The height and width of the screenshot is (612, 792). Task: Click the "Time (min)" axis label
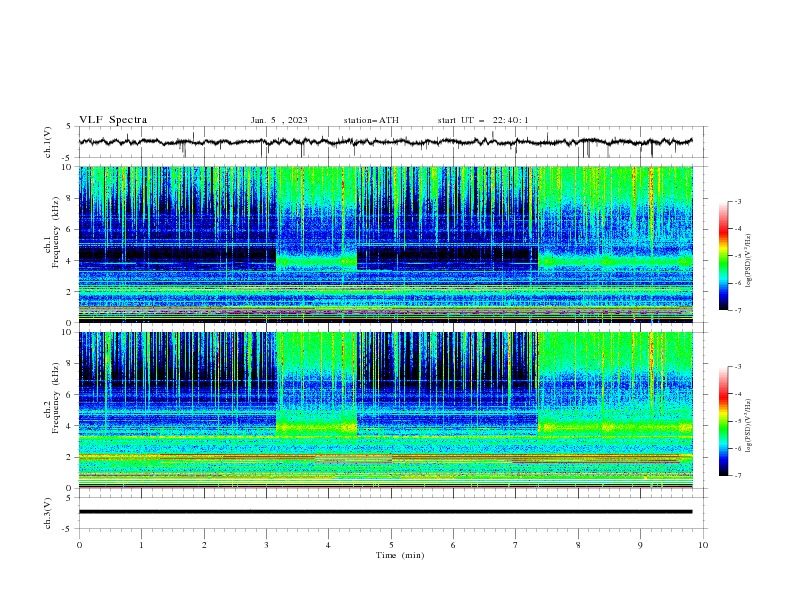tap(400, 555)
